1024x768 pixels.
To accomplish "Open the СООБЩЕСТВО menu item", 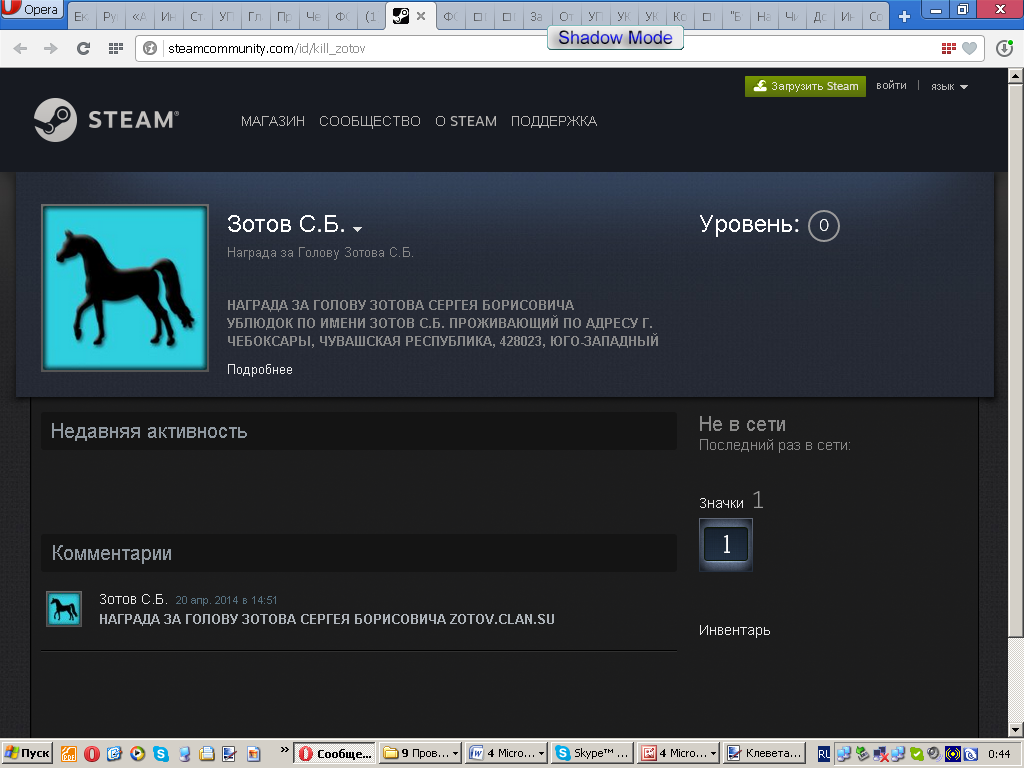I will tap(370, 121).
